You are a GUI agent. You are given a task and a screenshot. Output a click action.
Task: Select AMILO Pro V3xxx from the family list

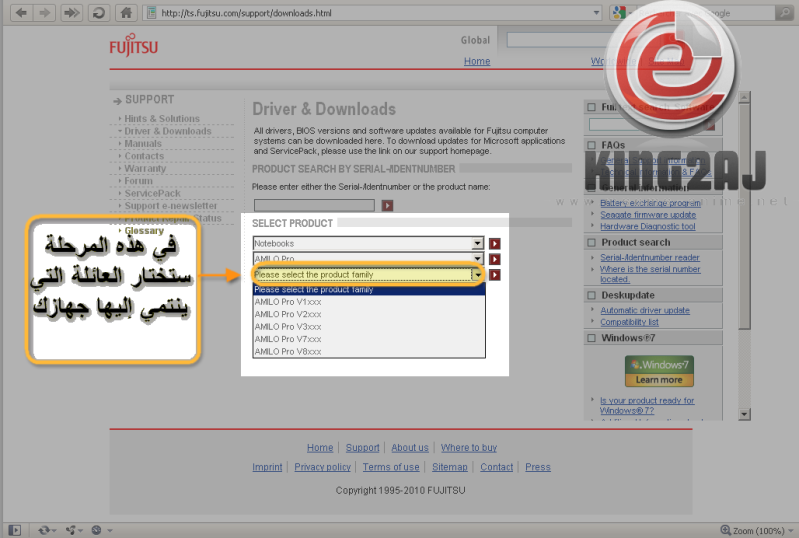(288, 327)
